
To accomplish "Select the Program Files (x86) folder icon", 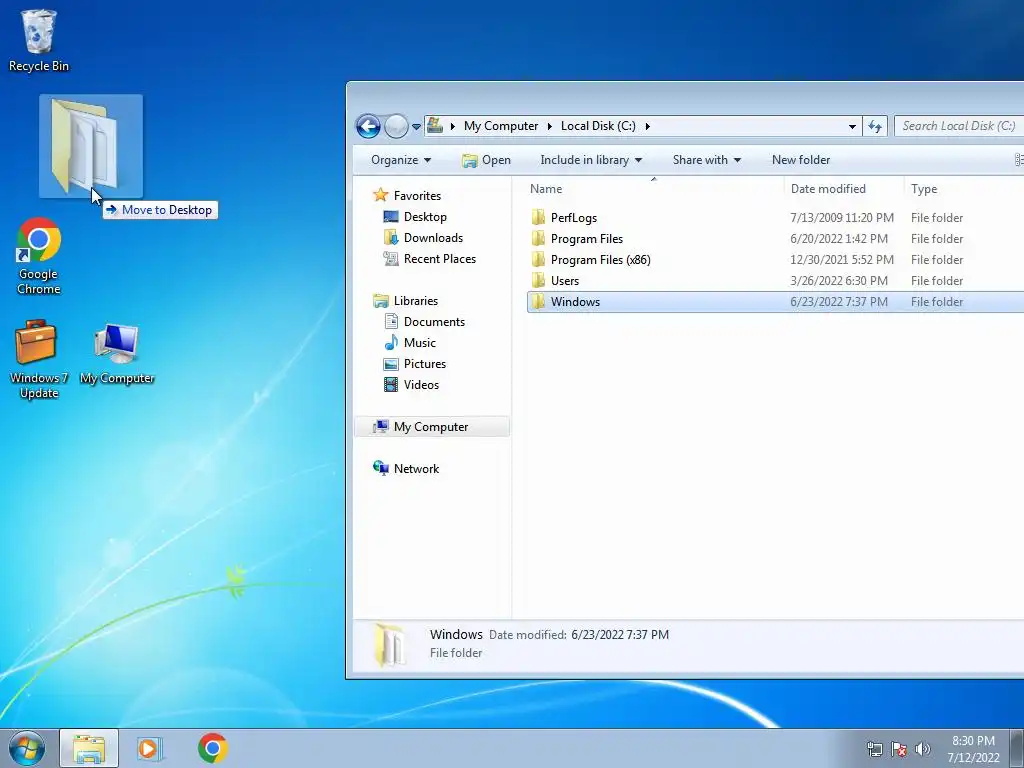I will click(x=538, y=259).
